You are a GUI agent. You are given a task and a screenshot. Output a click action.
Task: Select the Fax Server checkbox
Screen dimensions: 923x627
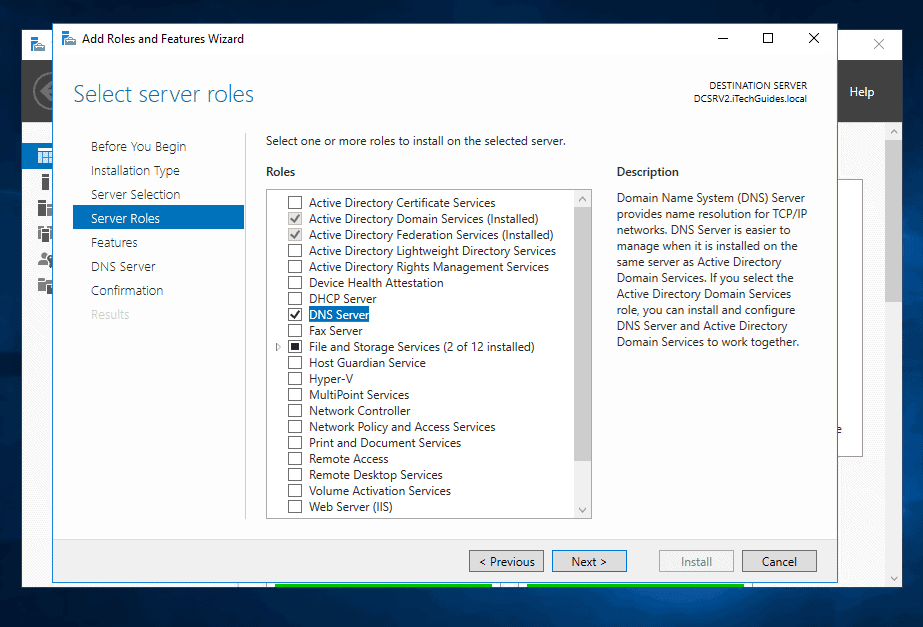click(x=295, y=331)
